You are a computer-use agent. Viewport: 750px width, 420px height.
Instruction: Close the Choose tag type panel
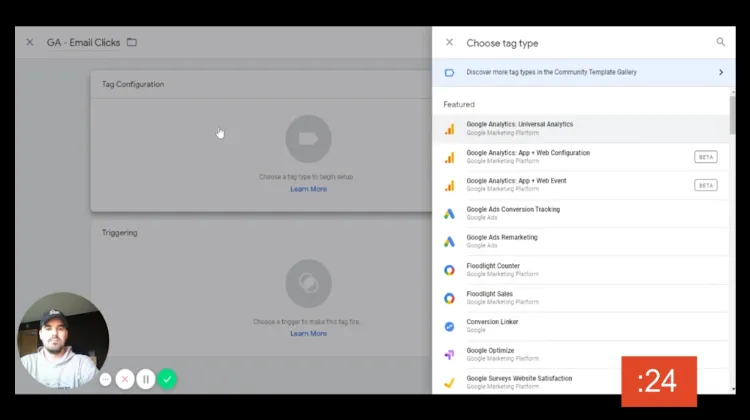pyautogui.click(x=449, y=43)
